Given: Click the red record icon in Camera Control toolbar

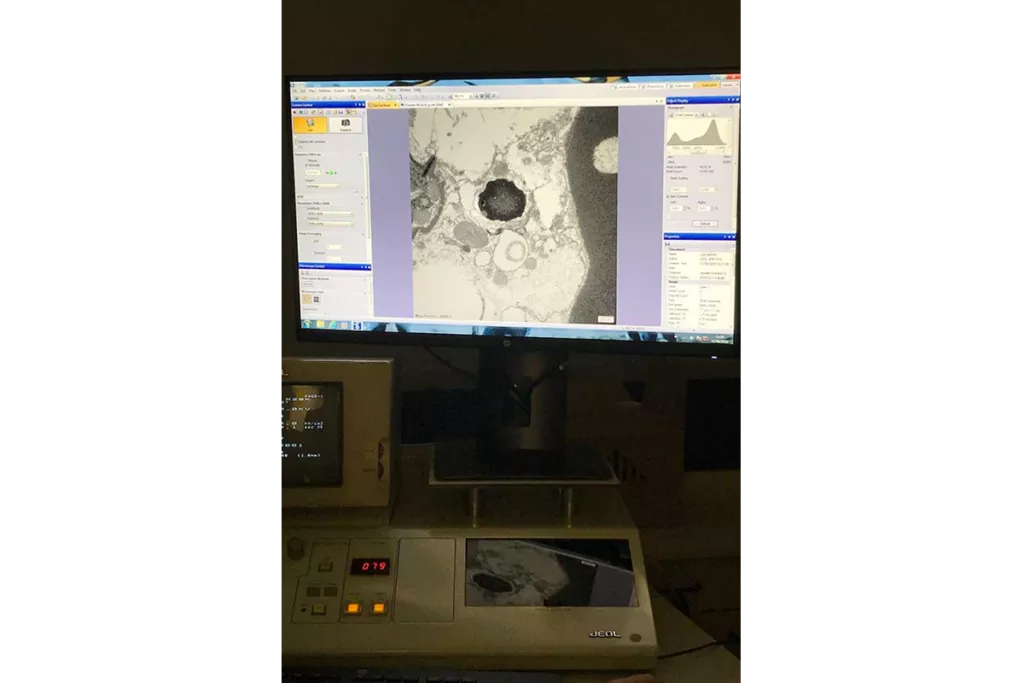Looking at the screenshot, I should pos(296,112).
